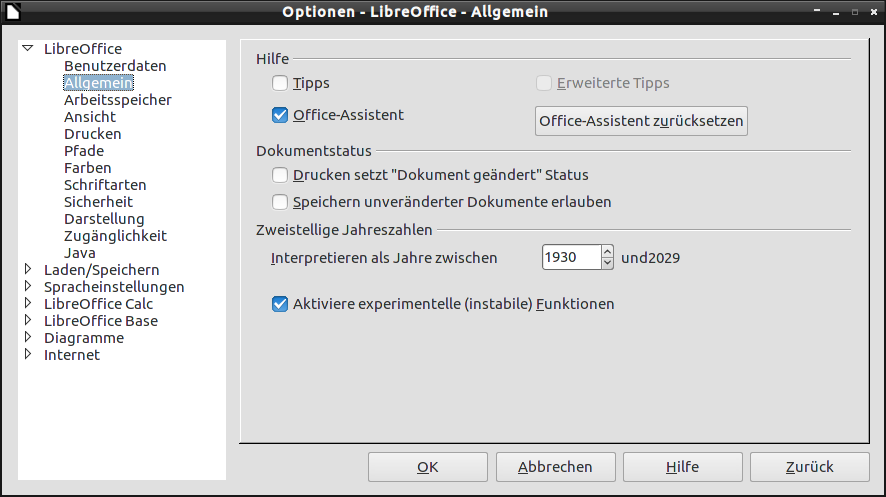Open the Ansicht settings page
Viewport: 886px width, 497px height.
point(90,117)
